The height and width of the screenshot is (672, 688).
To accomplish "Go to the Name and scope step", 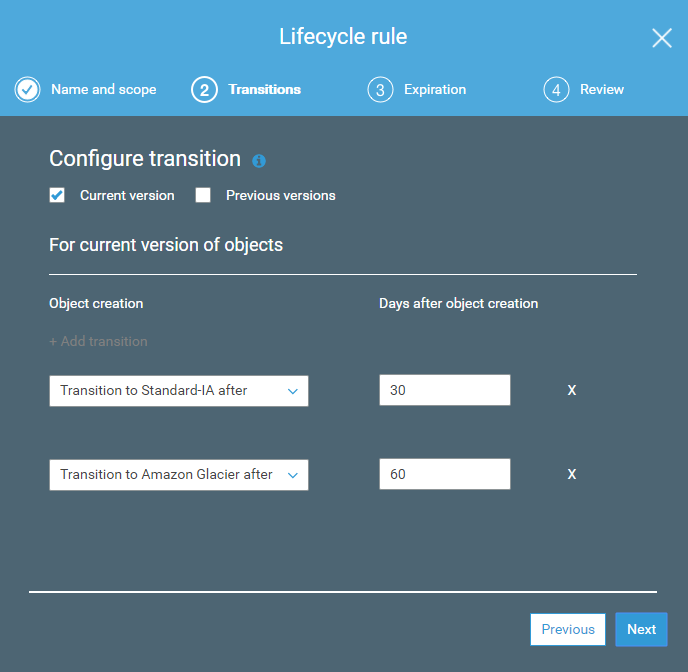I will tap(104, 90).
